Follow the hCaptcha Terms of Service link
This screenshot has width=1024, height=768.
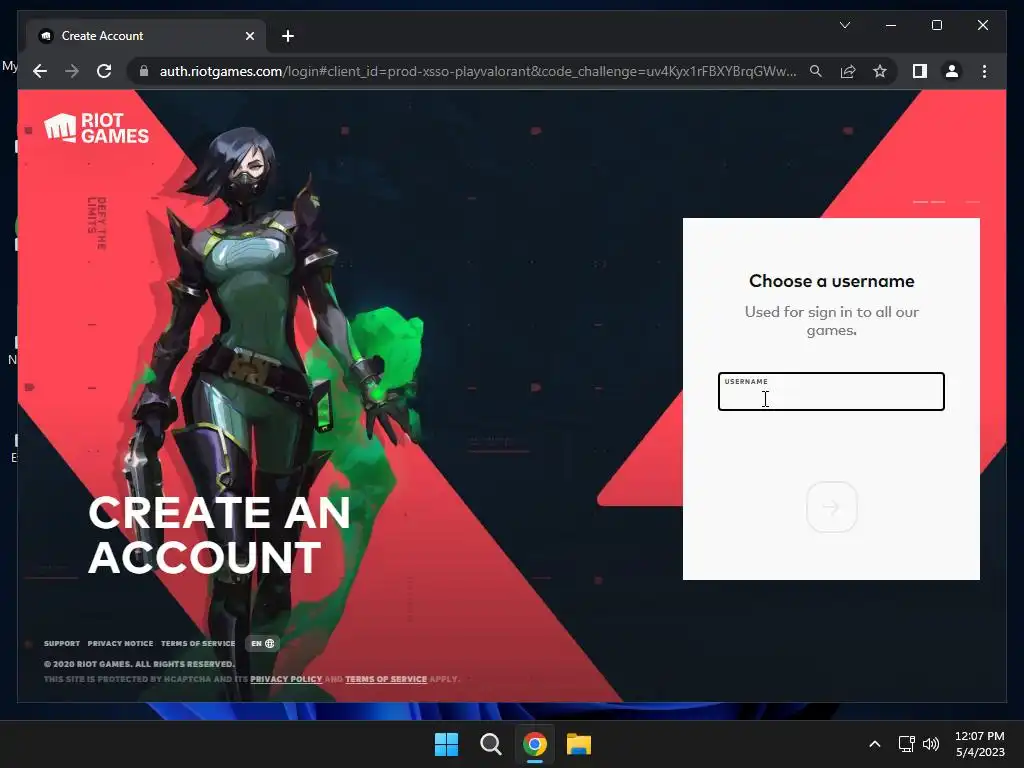pos(386,679)
